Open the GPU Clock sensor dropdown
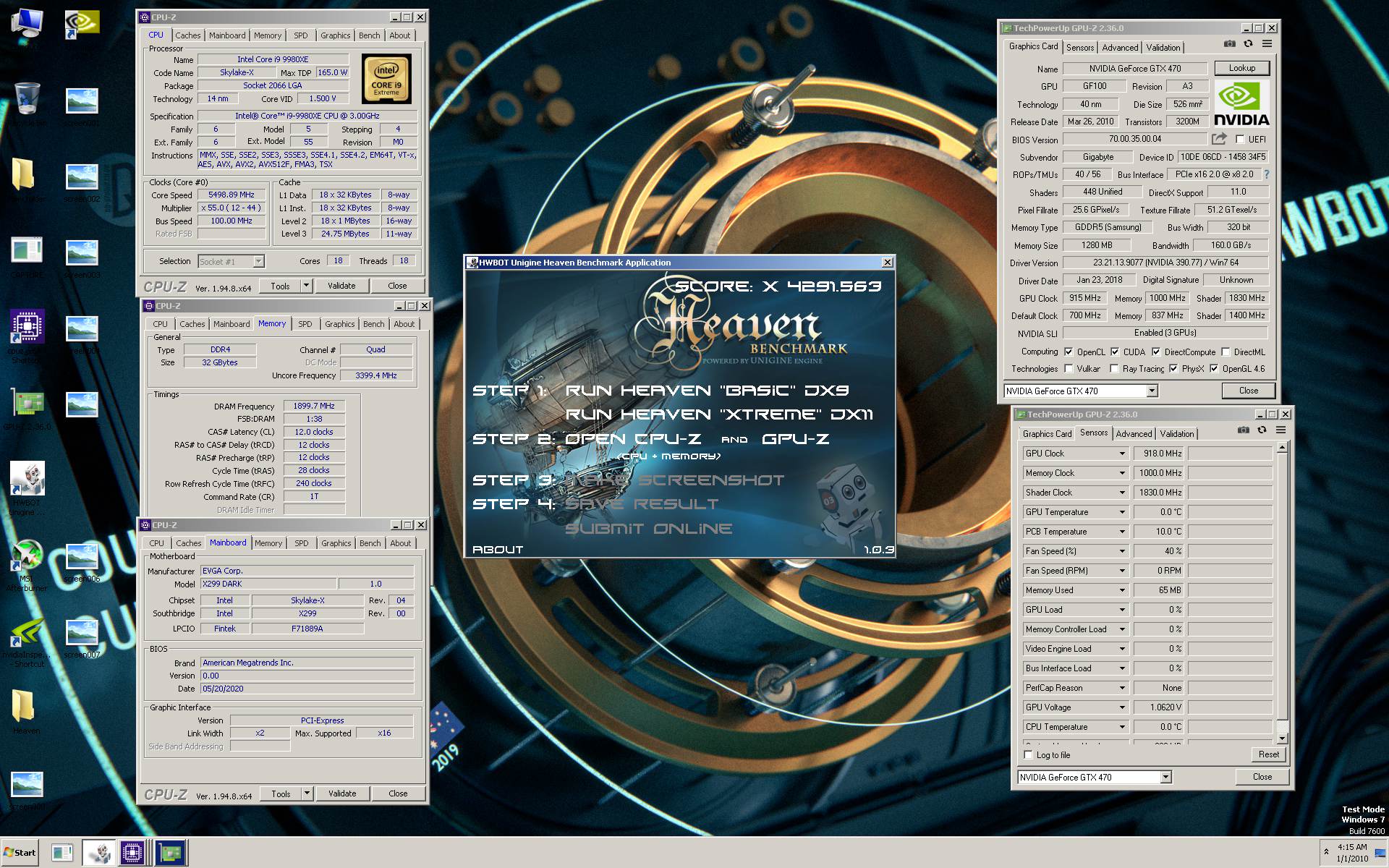Viewport: 1389px width, 868px height. coord(1122,454)
